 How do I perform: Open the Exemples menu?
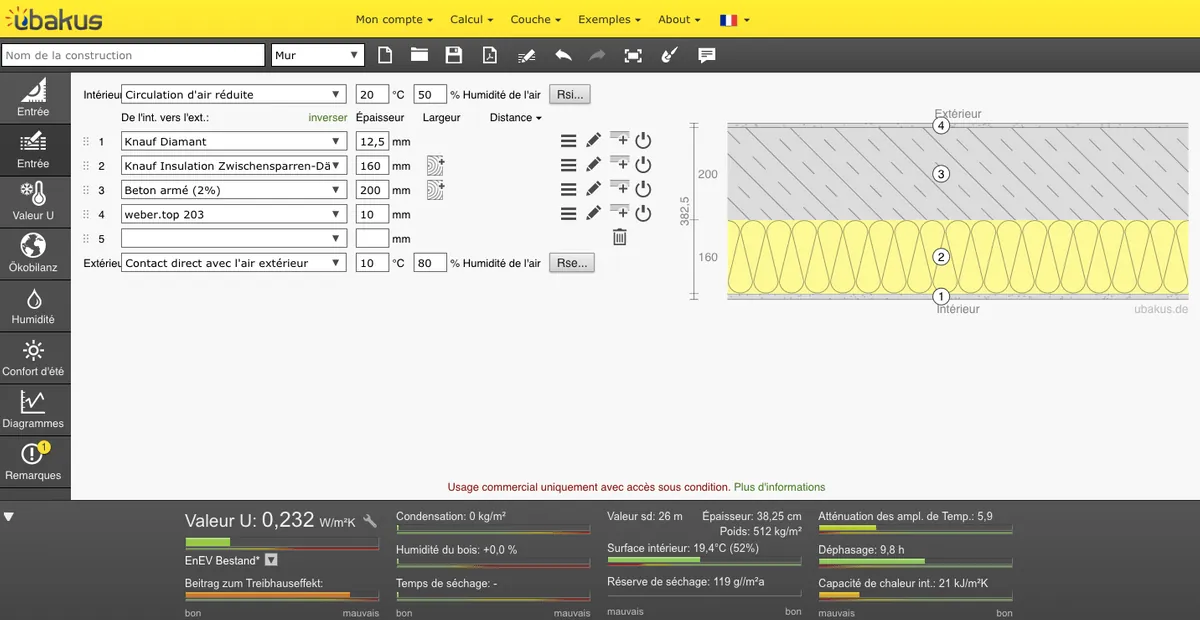(x=610, y=19)
